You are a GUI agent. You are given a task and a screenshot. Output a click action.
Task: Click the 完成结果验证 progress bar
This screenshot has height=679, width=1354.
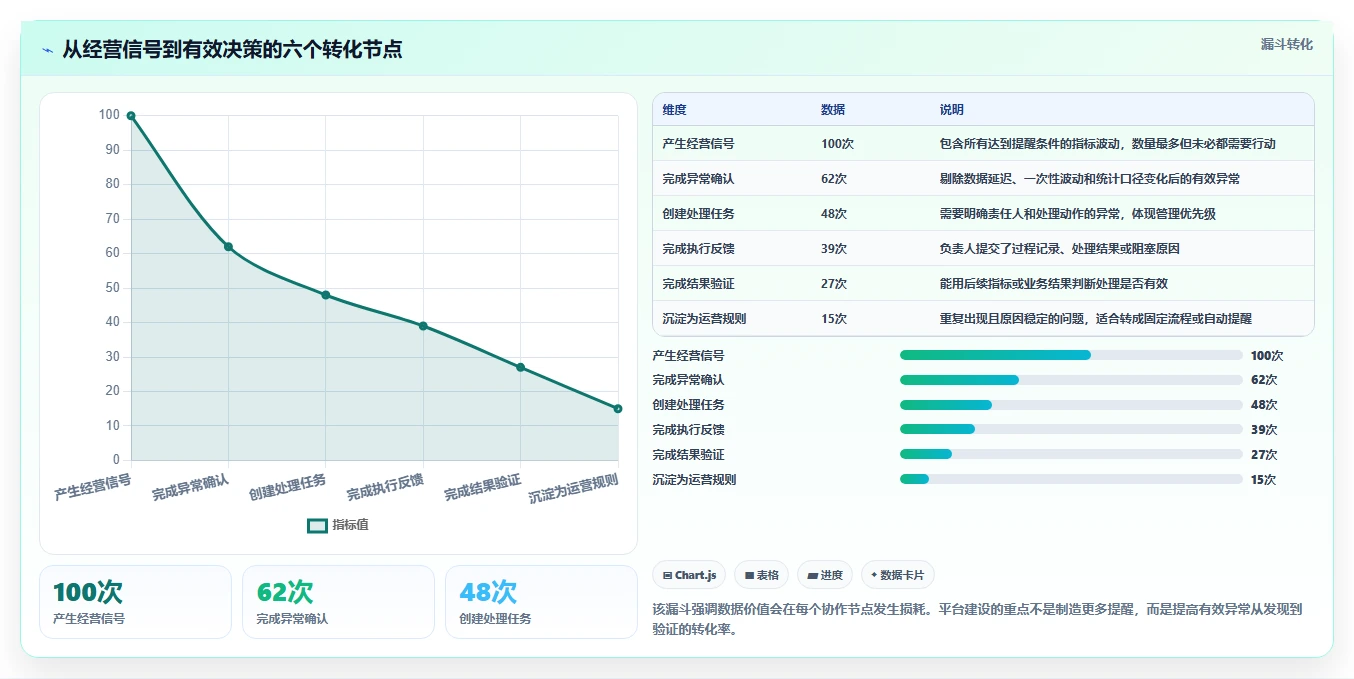point(1071,455)
